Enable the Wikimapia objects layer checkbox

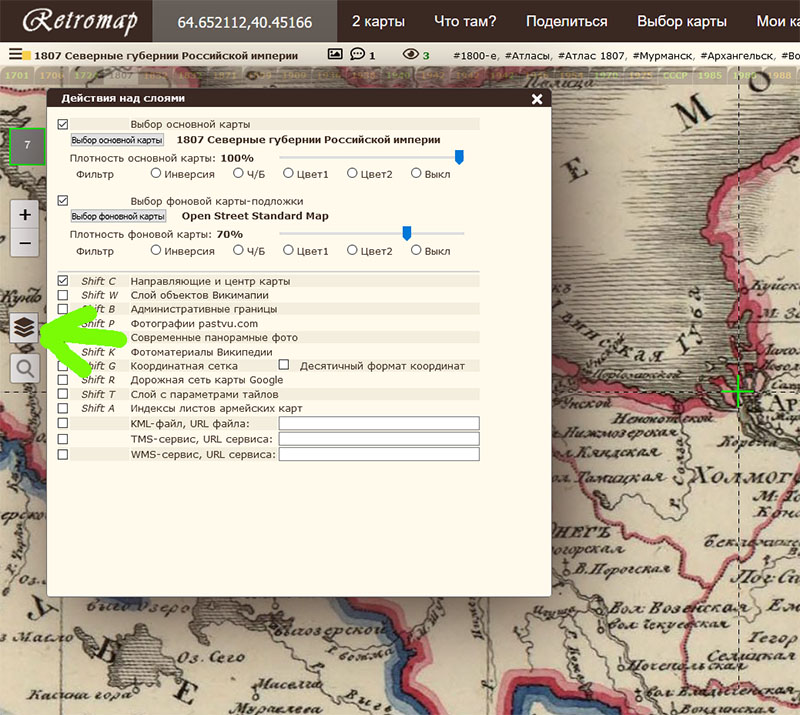click(63, 295)
